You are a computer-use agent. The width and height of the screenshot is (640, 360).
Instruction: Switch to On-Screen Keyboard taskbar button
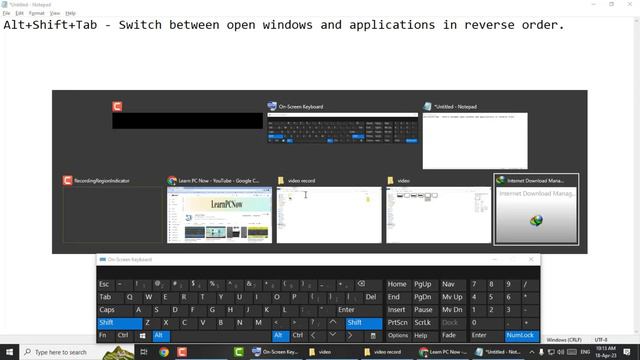(x=275, y=352)
